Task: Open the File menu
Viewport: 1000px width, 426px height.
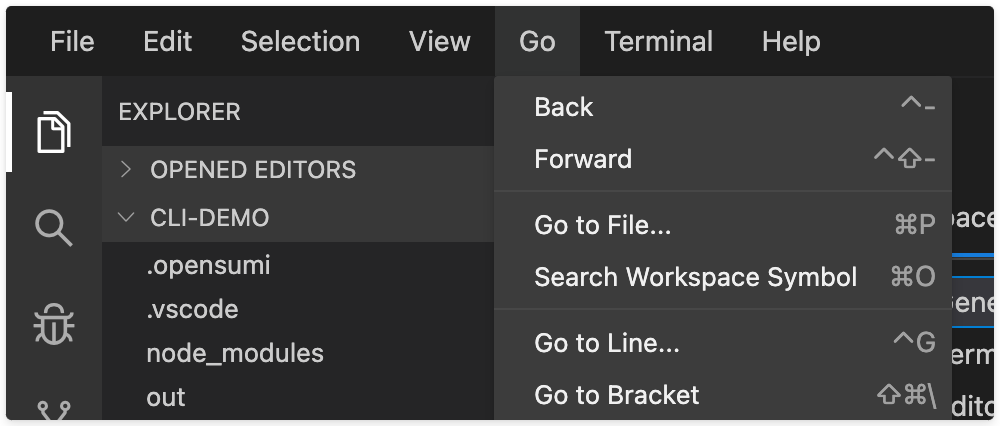Action: coord(72,41)
